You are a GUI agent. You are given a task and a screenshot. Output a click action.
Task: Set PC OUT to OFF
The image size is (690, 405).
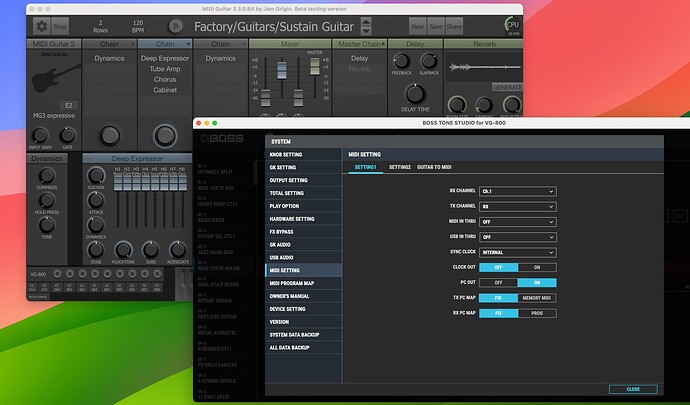tap(498, 283)
